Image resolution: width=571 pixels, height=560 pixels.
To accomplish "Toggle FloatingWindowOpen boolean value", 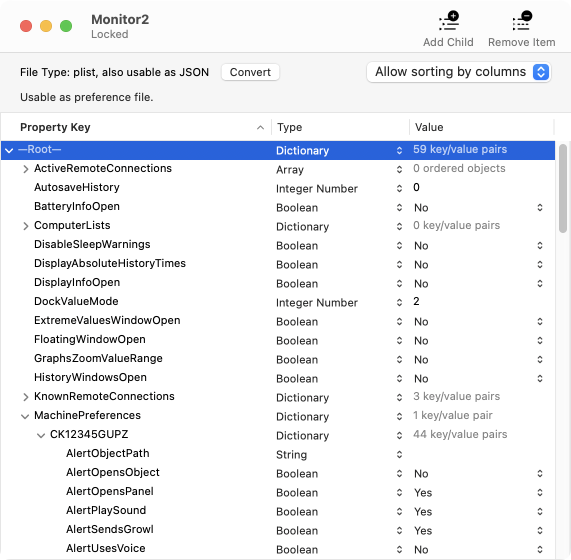I will [x=540, y=340].
